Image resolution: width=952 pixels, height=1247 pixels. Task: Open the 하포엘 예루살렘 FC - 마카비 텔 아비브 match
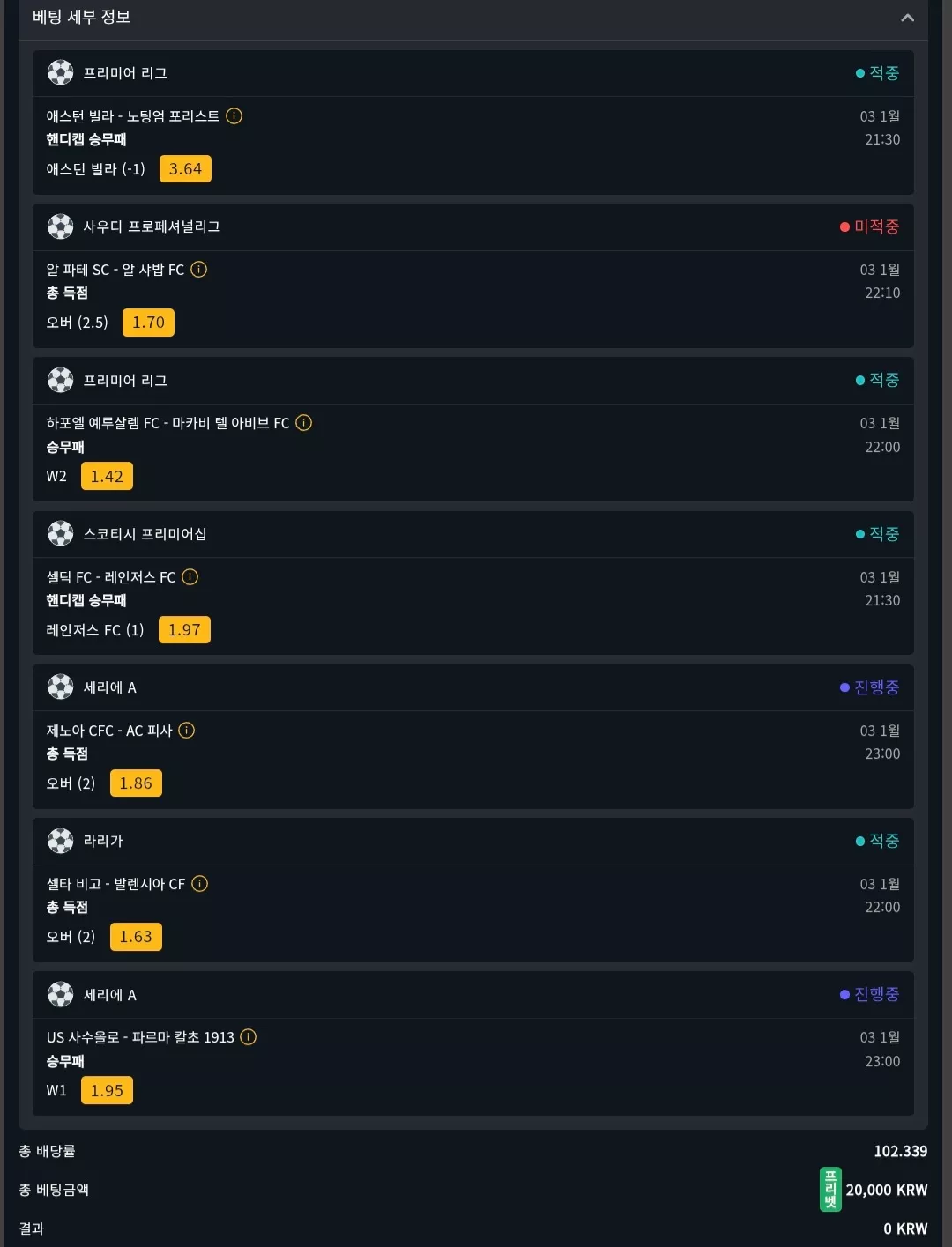click(x=167, y=423)
